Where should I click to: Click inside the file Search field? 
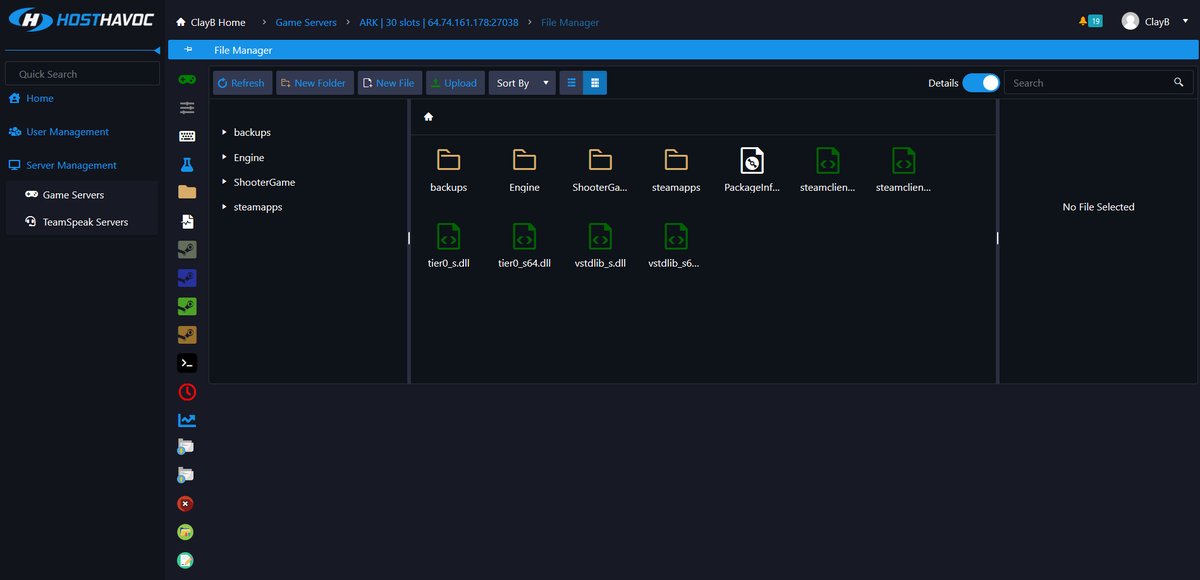1090,82
